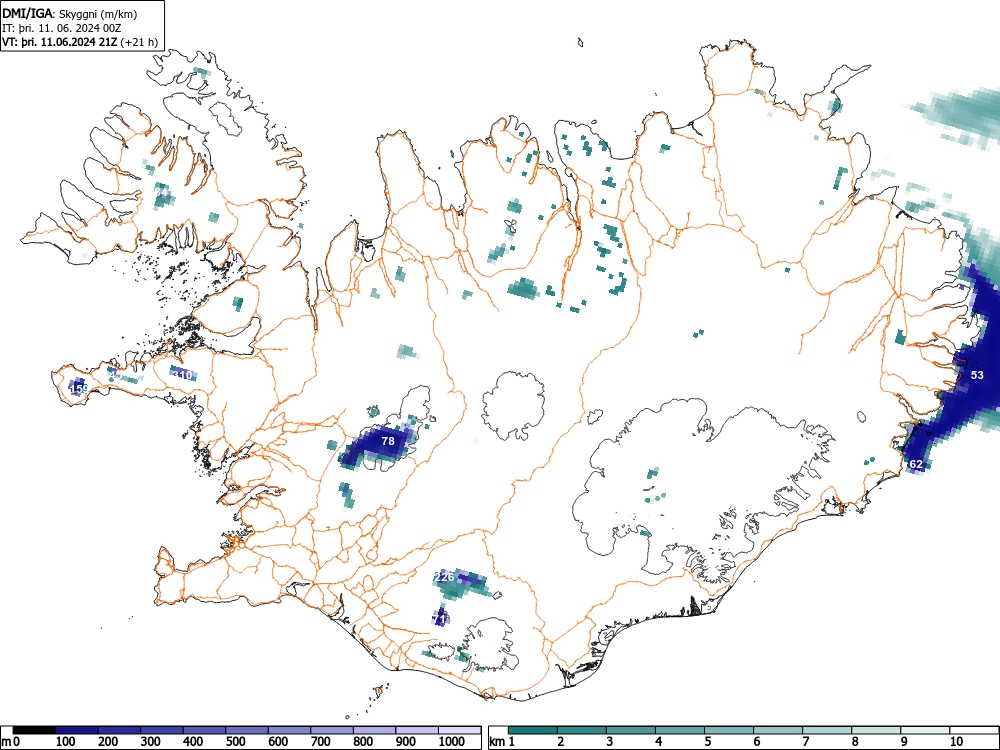Click the '226' label in south Iceland
The width and height of the screenshot is (1000, 750).
444,577
